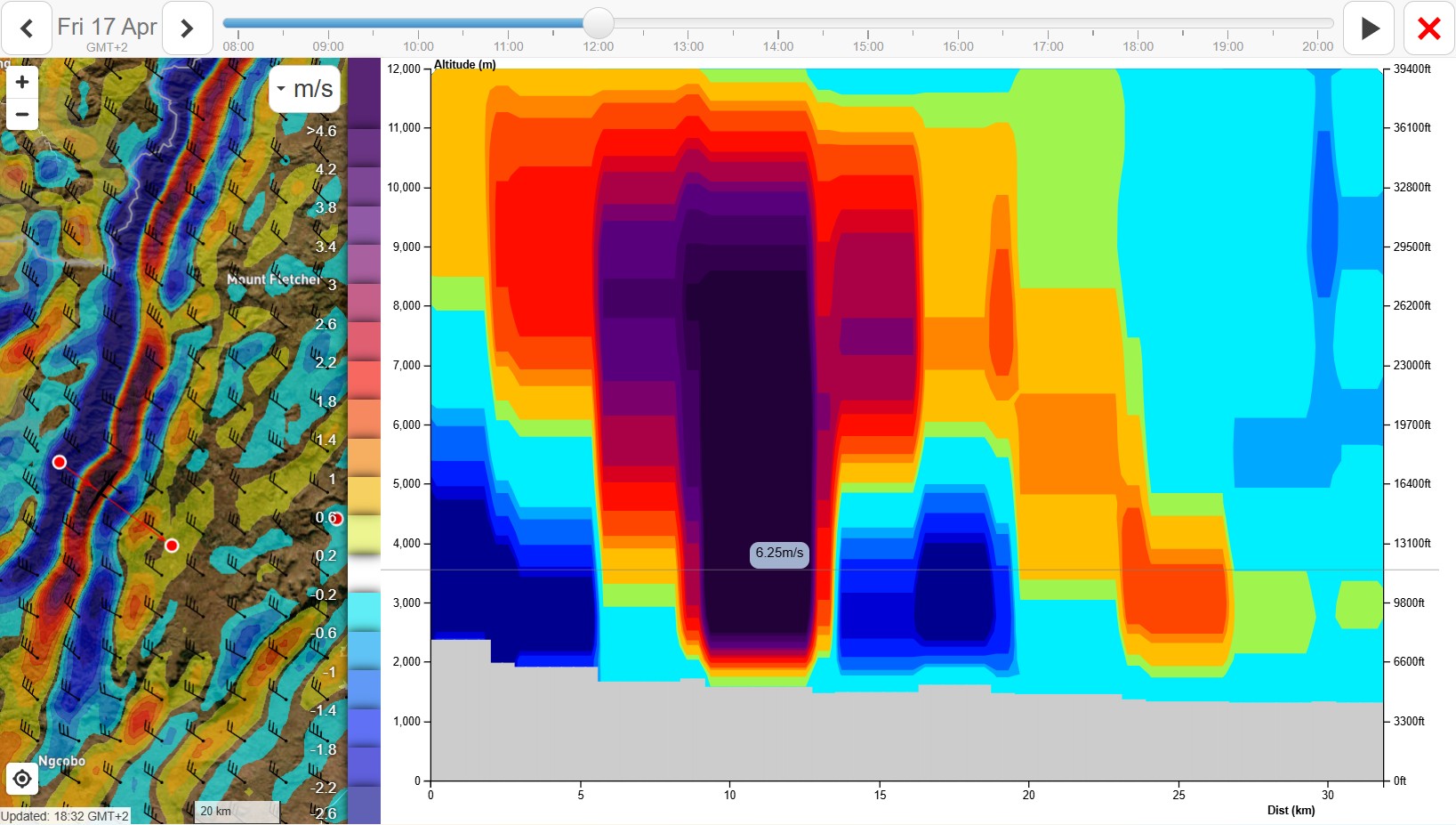Zoom out of the map
The width and height of the screenshot is (1456, 825).
tap(22, 114)
